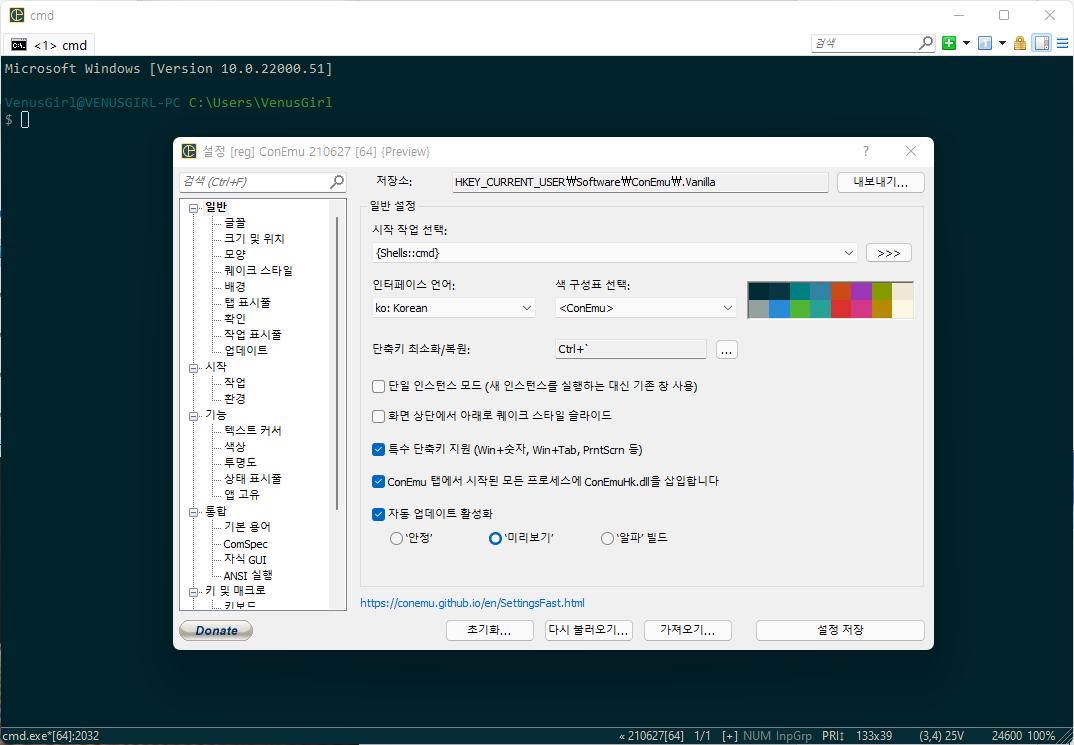Select ComSpec in the settings tree

pyautogui.click(x=245, y=544)
